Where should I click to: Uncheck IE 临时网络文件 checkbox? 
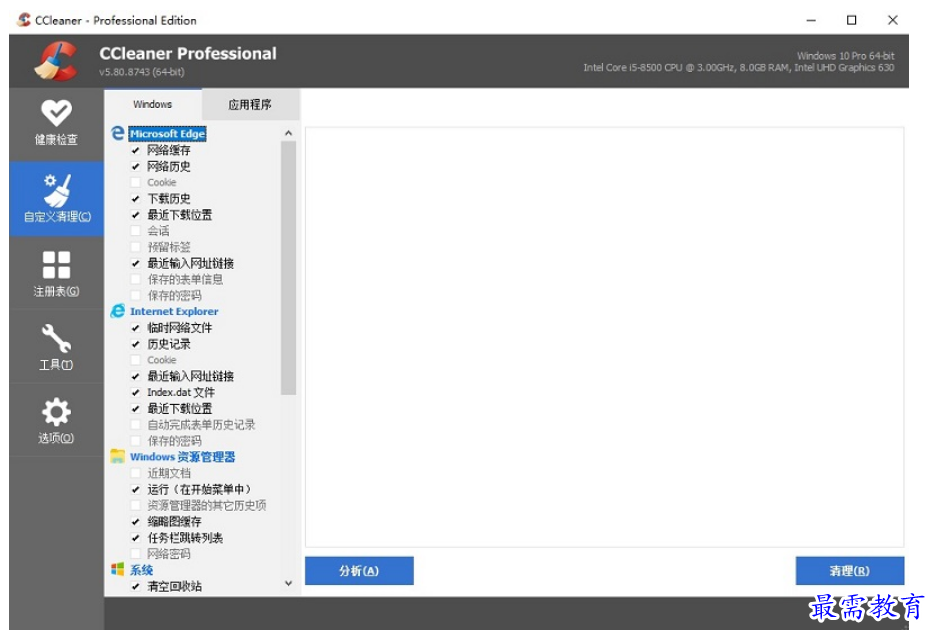136,328
